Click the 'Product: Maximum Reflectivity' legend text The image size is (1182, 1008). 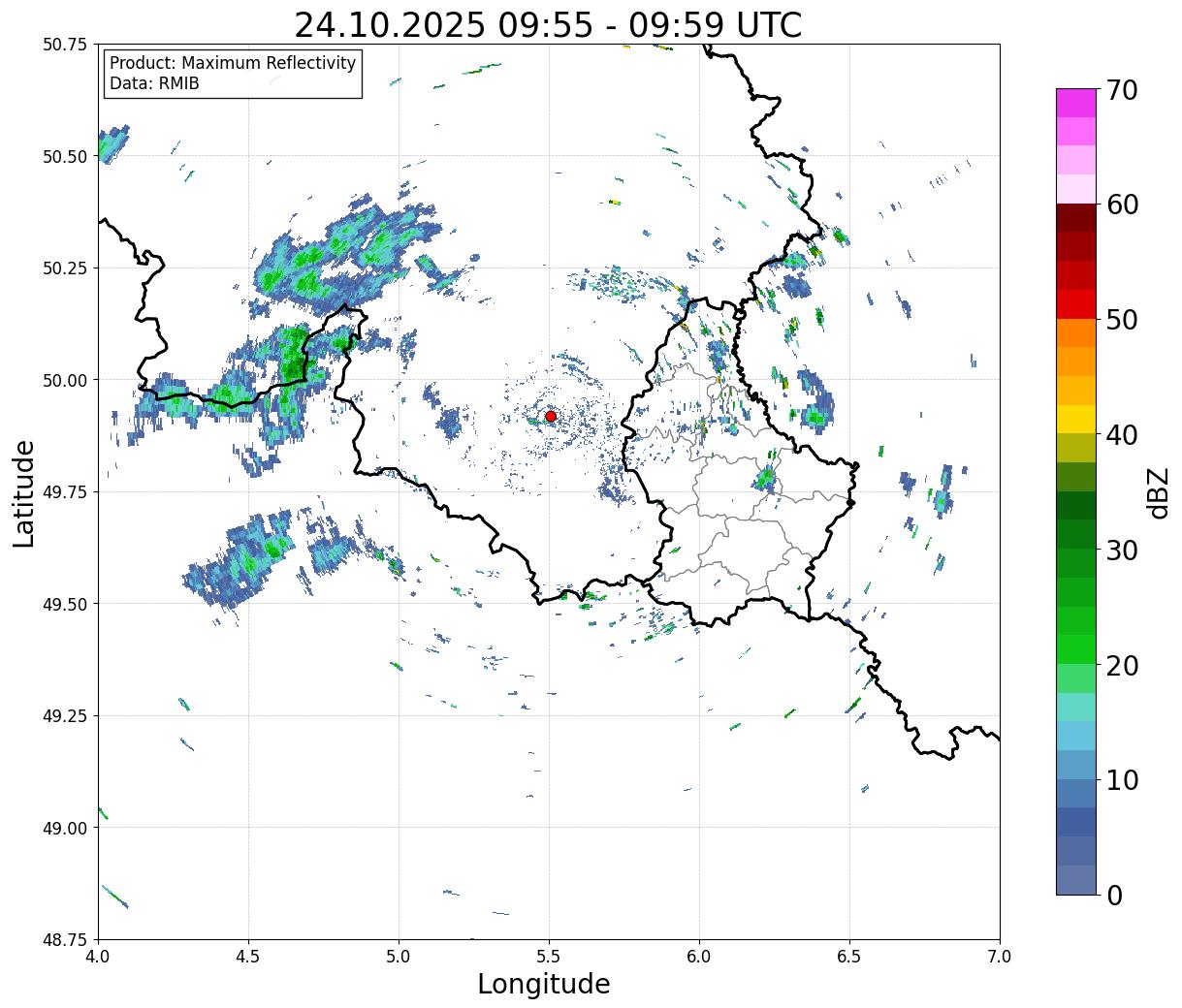point(233,63)
